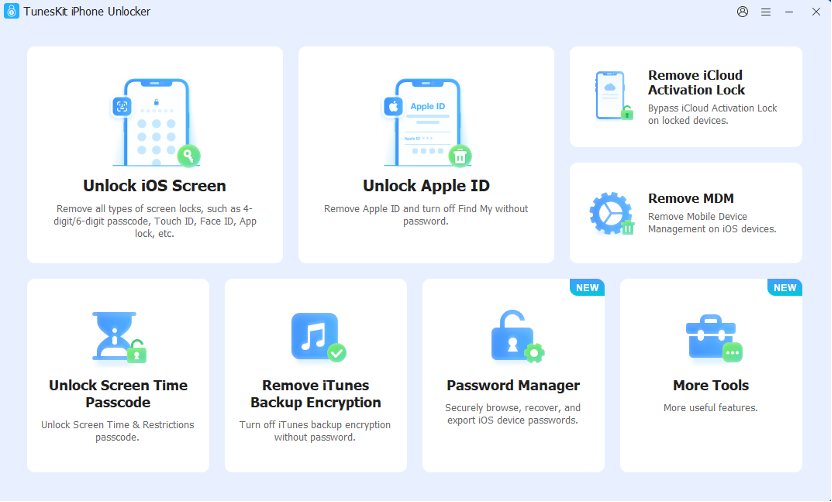Open Remove iTunes Backup Encryption heading
832x502 pixels.
[x=316, y=394]
